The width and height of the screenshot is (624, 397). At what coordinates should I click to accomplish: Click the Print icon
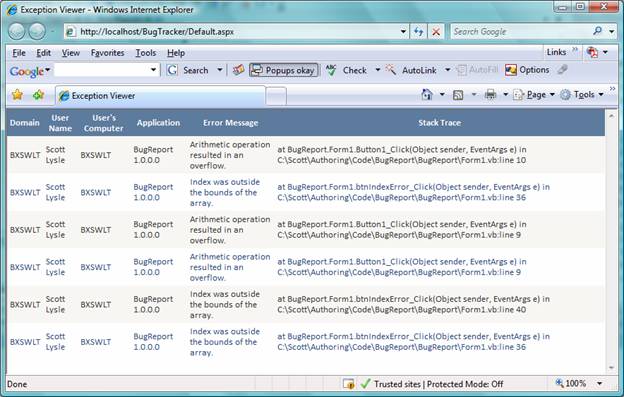tap(490, 95)
